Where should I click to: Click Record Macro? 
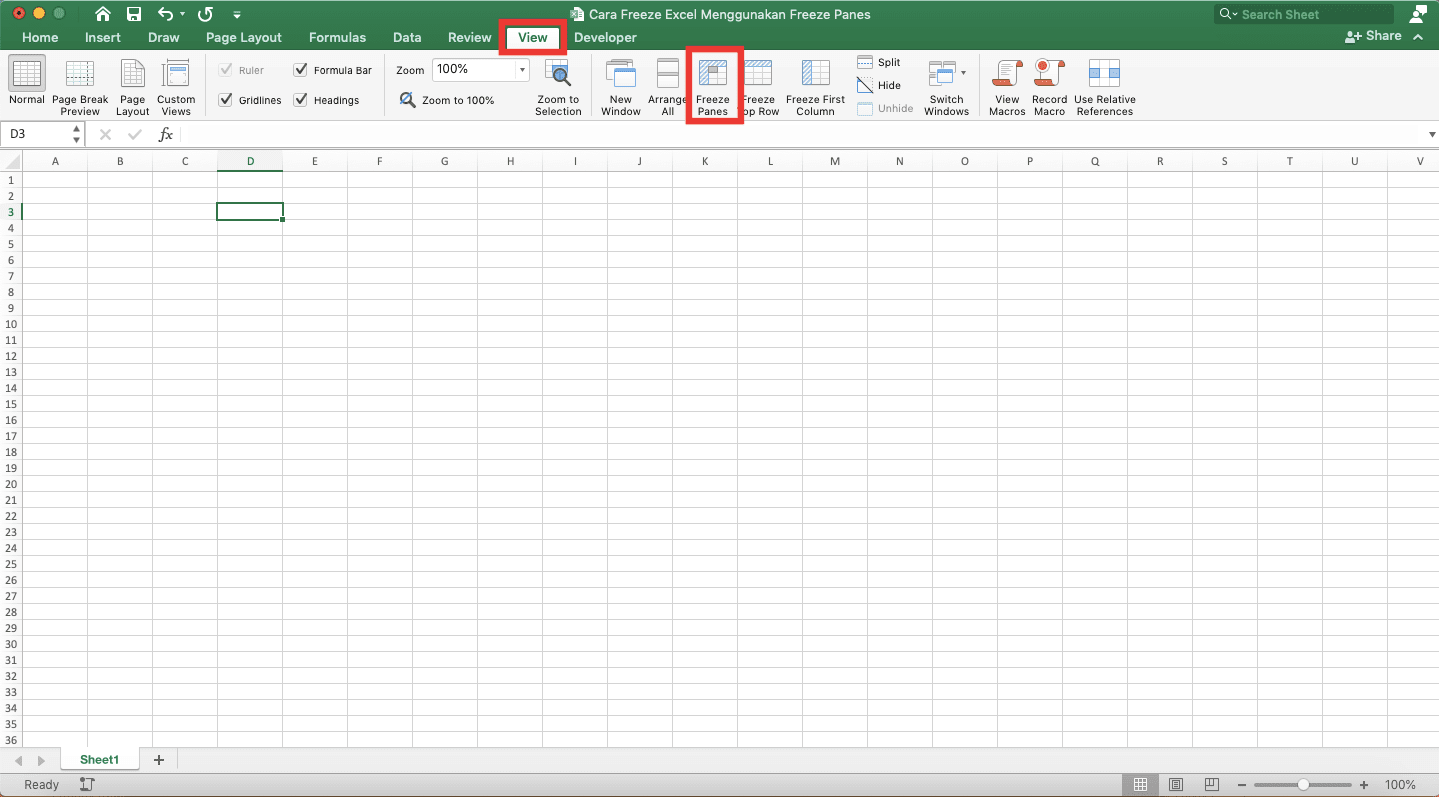[x=1049, y=88]
